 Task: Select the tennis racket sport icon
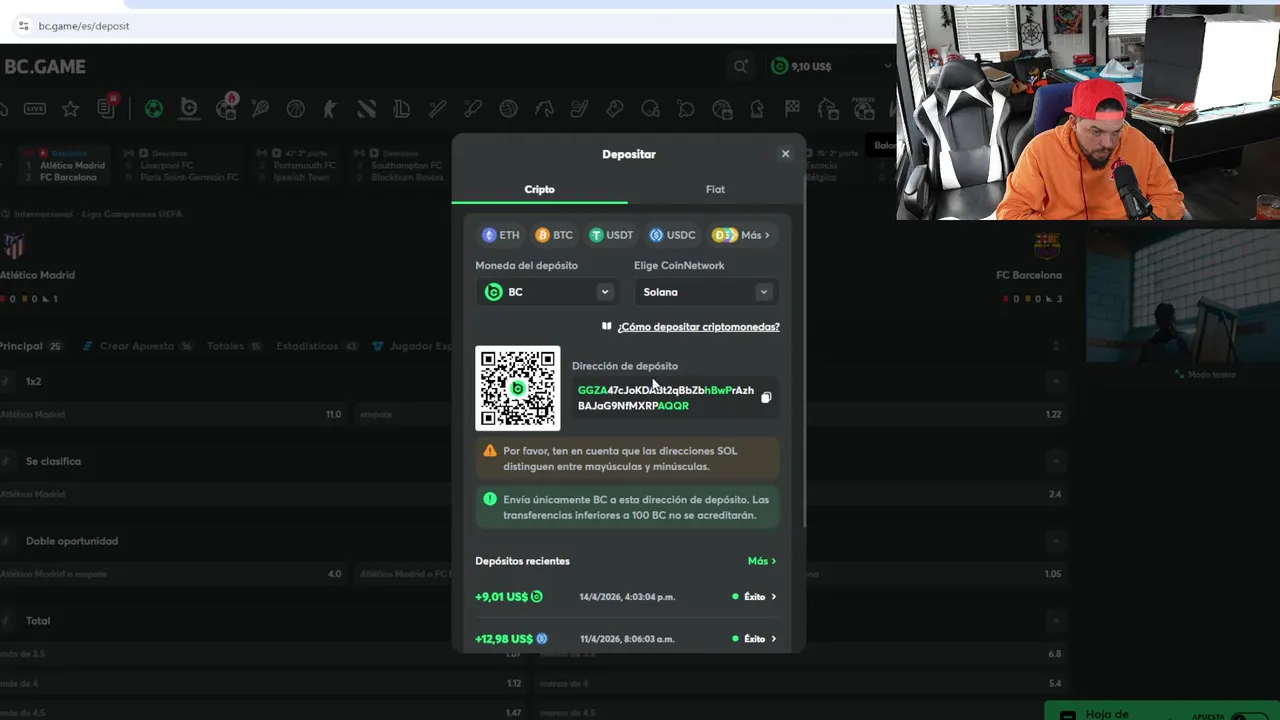coord(260,108)
